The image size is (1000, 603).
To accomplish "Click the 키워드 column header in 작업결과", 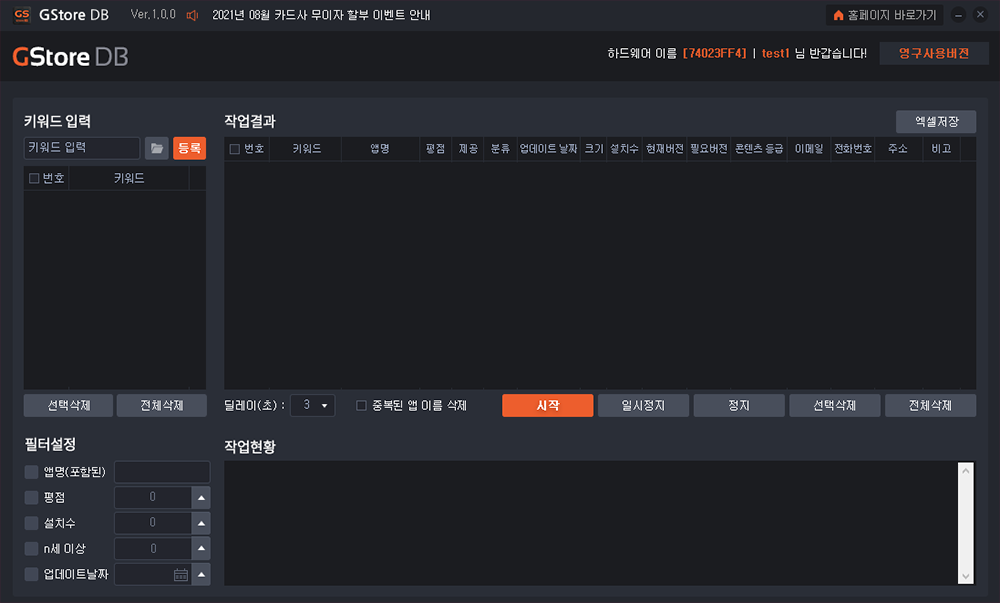I will pyautogui.click(x=306, y=149).
